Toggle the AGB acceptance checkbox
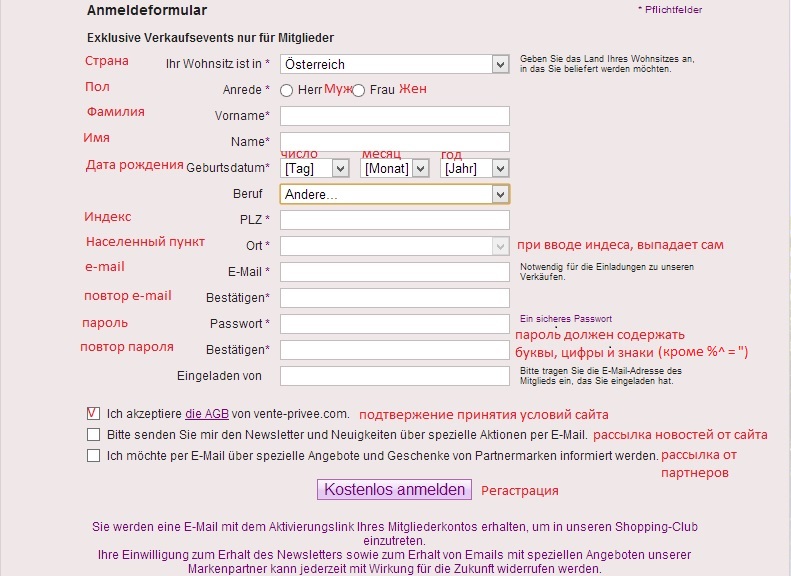 coord(93,414)
